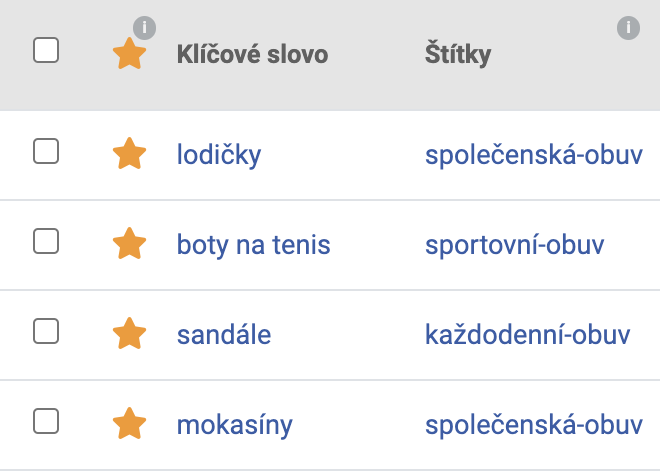Select the boty na tenis row checkbox
Viewport: 660px width, 474px height.
pos(46,241)
